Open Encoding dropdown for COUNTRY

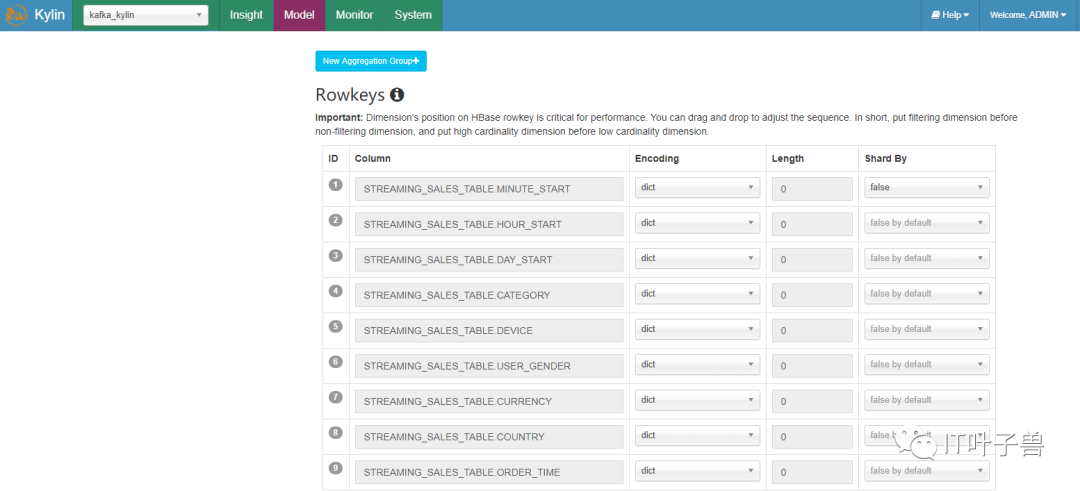[697, 436]
